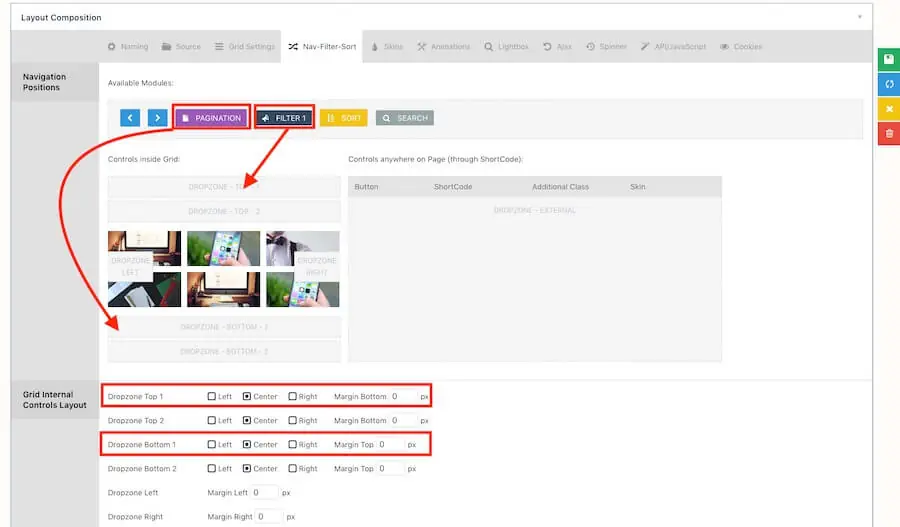Viewport: 900px width, 527px height.
Task: Click the right arrow navigation module
Action: coord(157,118)
